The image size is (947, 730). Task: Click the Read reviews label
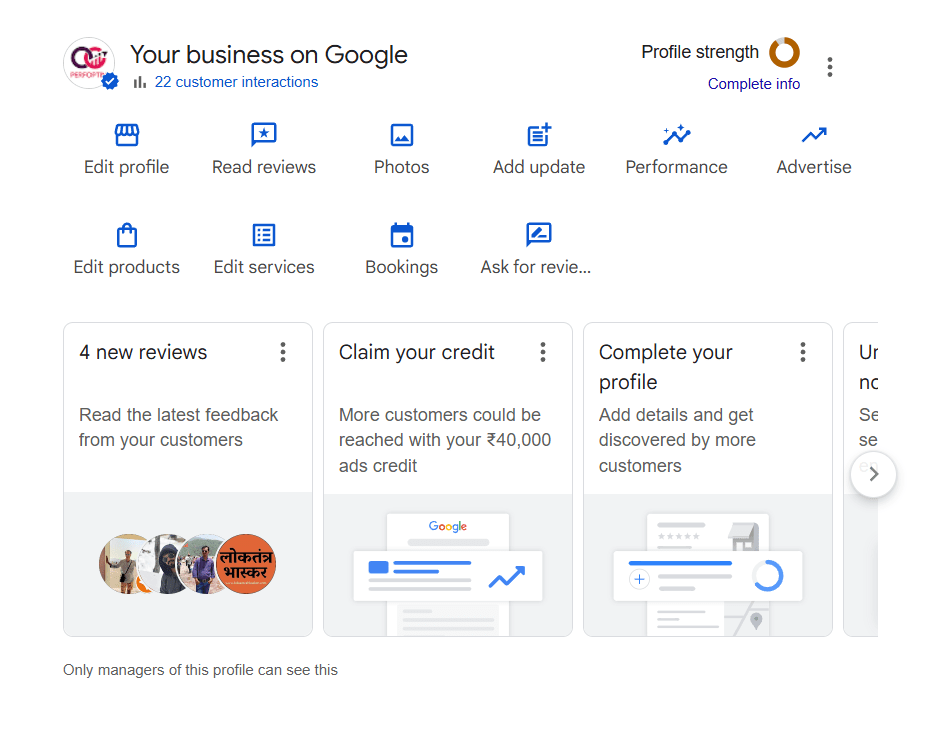[264, 167]
